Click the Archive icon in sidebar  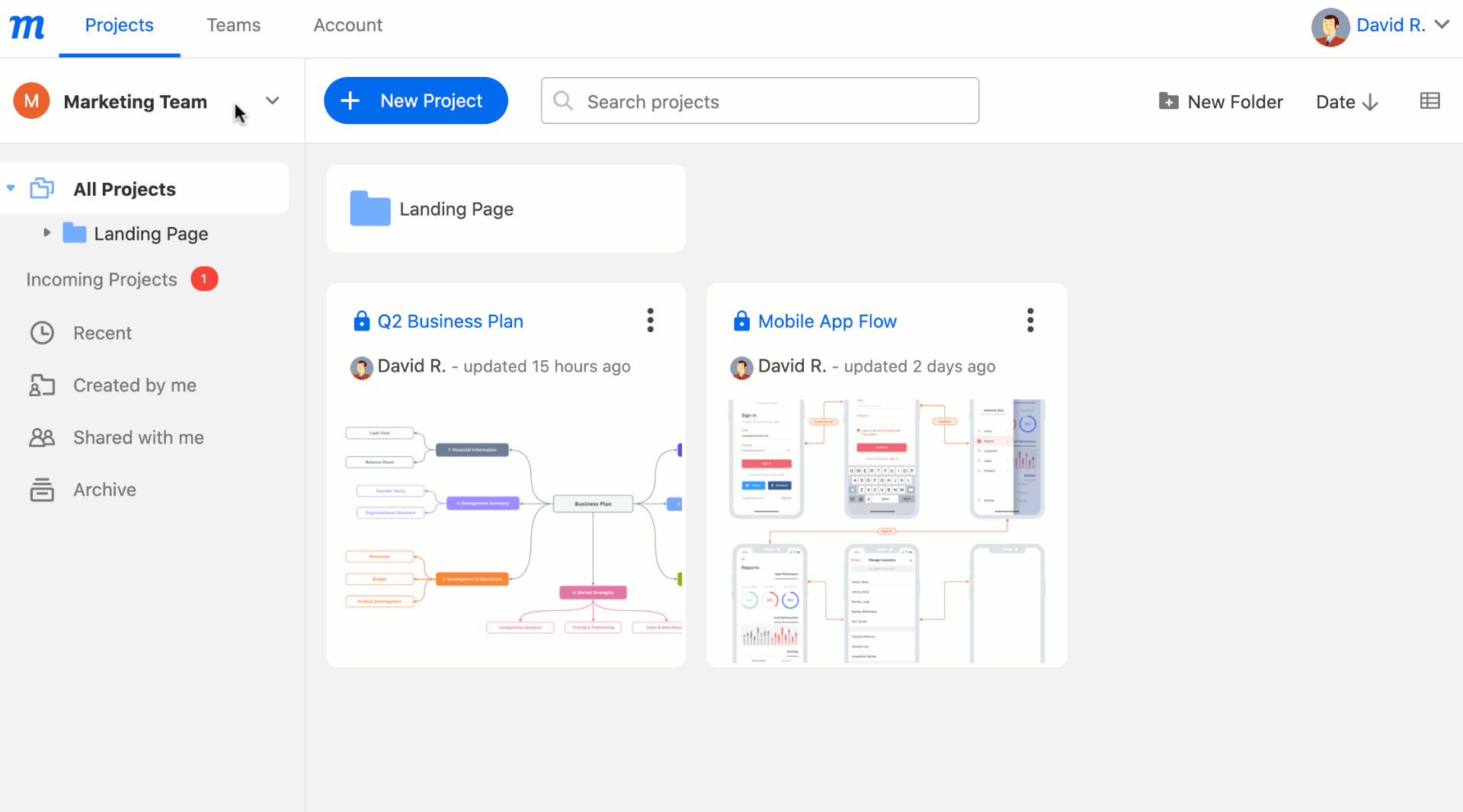coord(43,490)
